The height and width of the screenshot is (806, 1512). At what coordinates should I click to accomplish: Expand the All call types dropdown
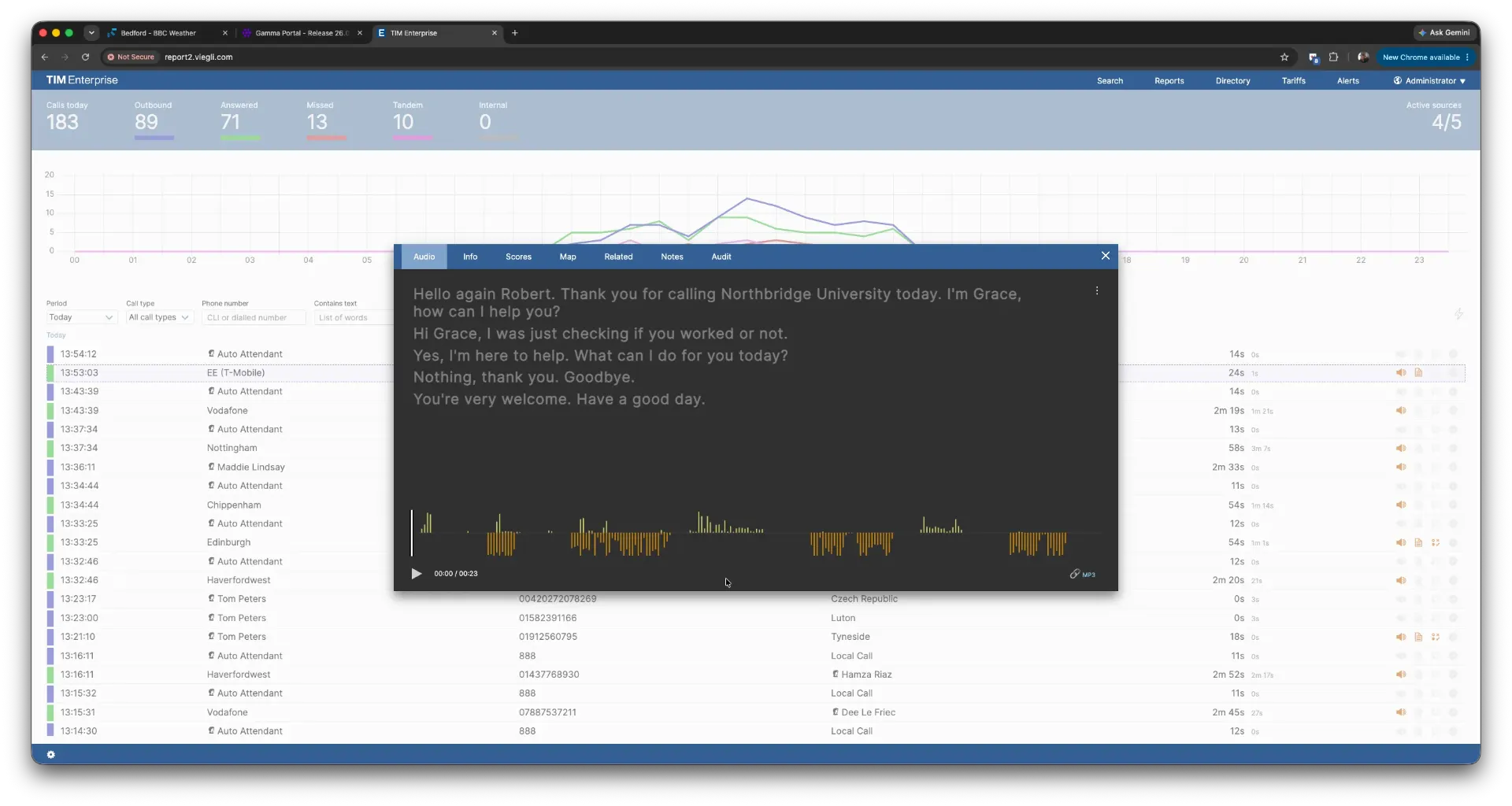160,317
